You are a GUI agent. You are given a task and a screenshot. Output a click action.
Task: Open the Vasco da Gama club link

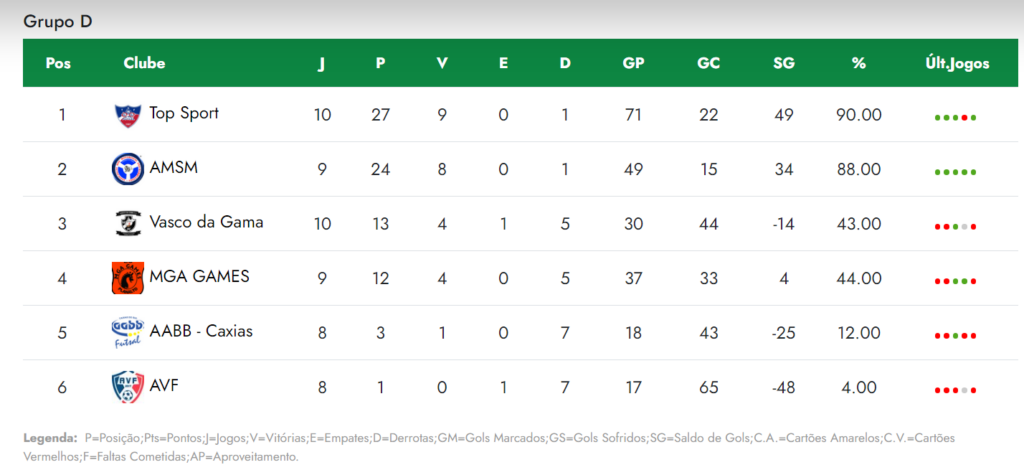pos(206,222)
